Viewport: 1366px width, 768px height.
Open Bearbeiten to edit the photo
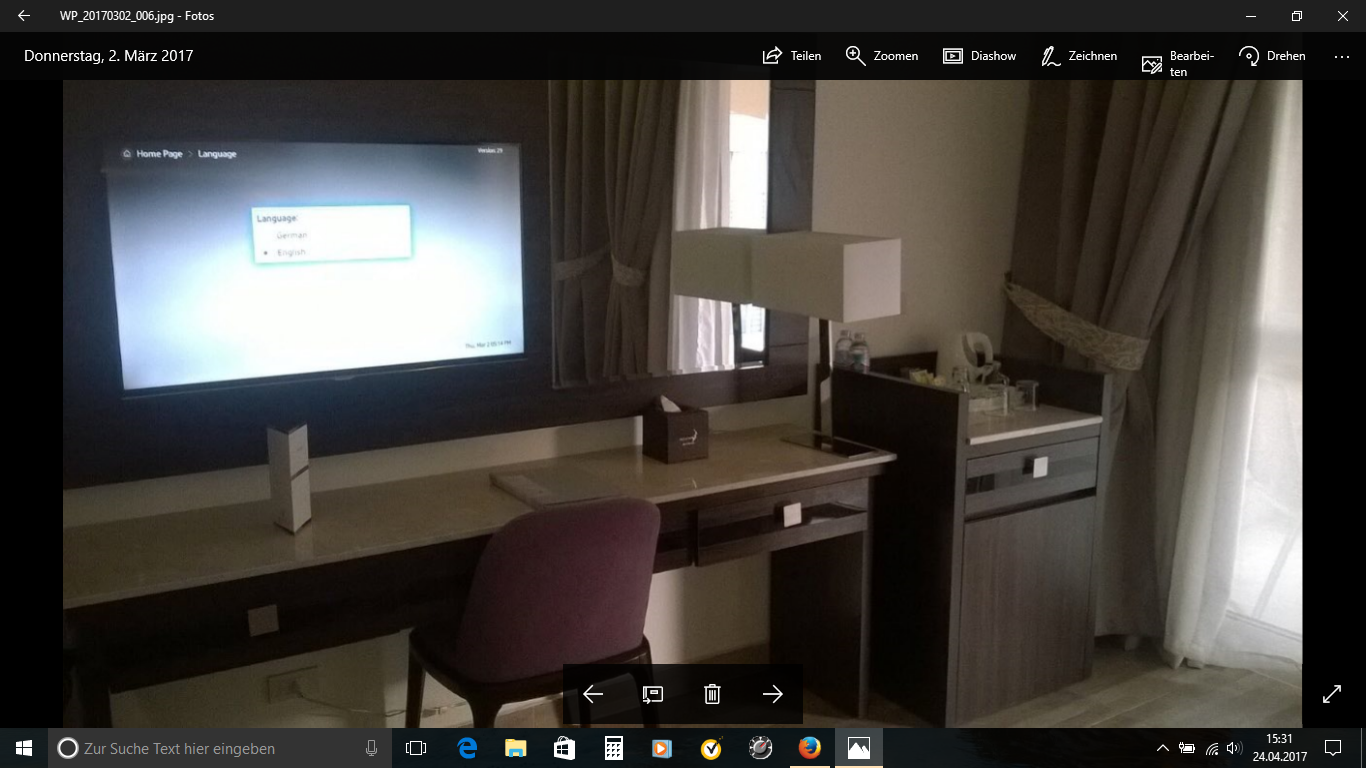coord(1177,63)
